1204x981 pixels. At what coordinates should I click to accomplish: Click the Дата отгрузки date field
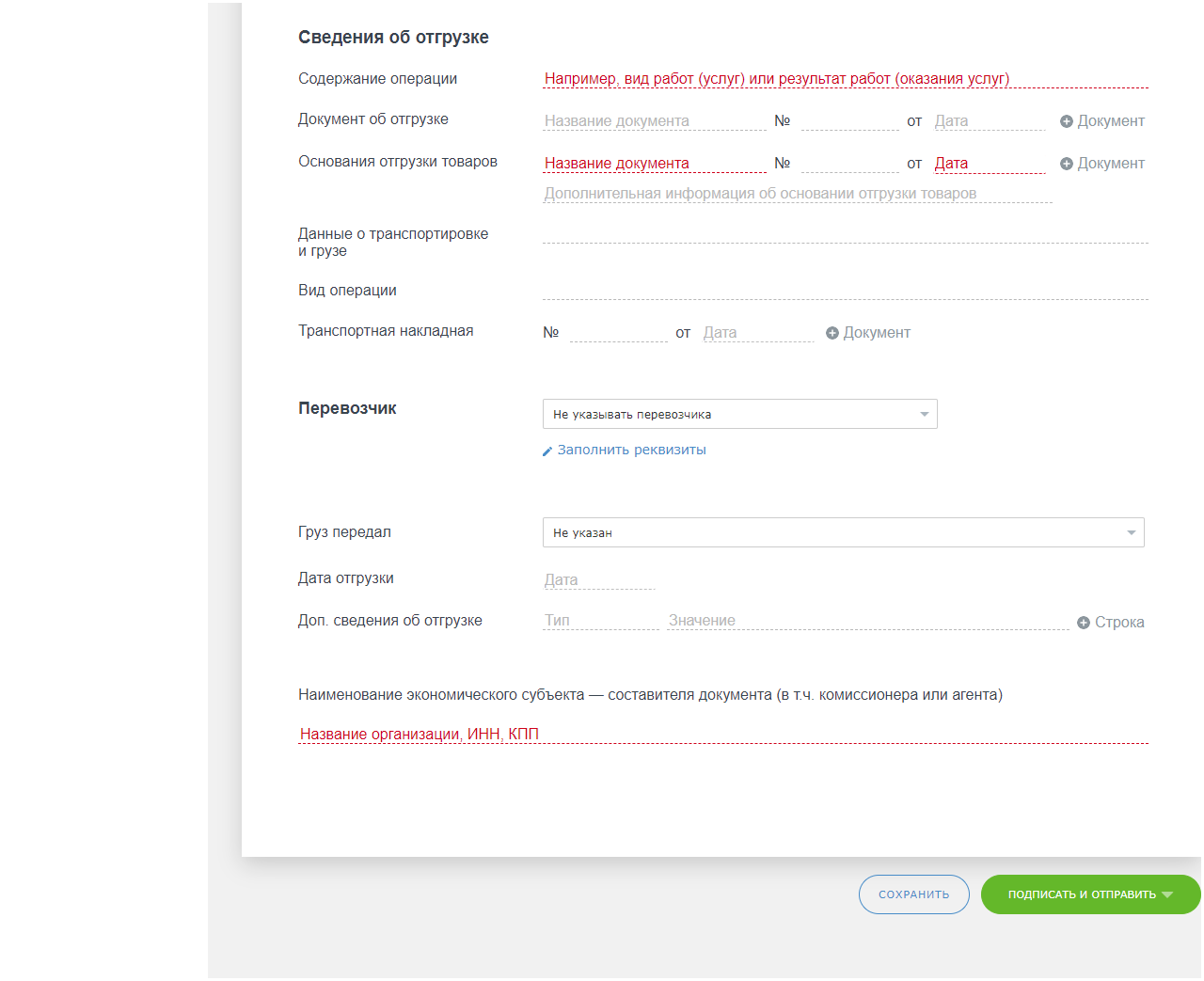(599, 580)
